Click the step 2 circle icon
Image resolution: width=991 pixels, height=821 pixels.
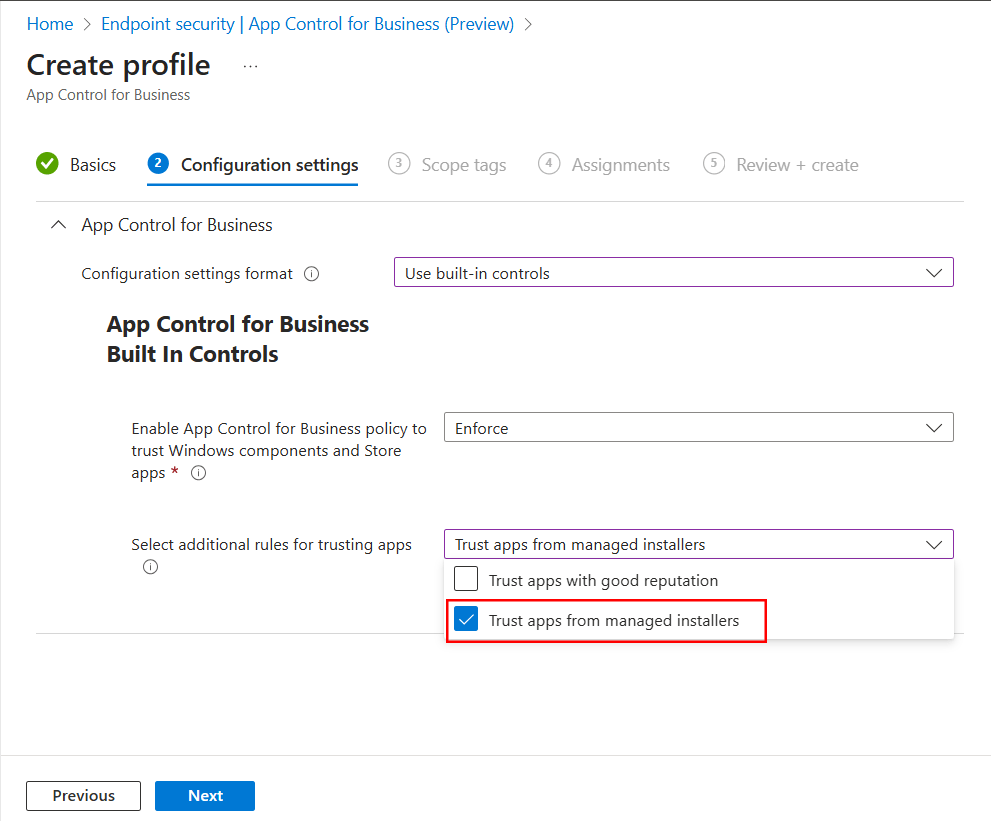pos(158,163)
